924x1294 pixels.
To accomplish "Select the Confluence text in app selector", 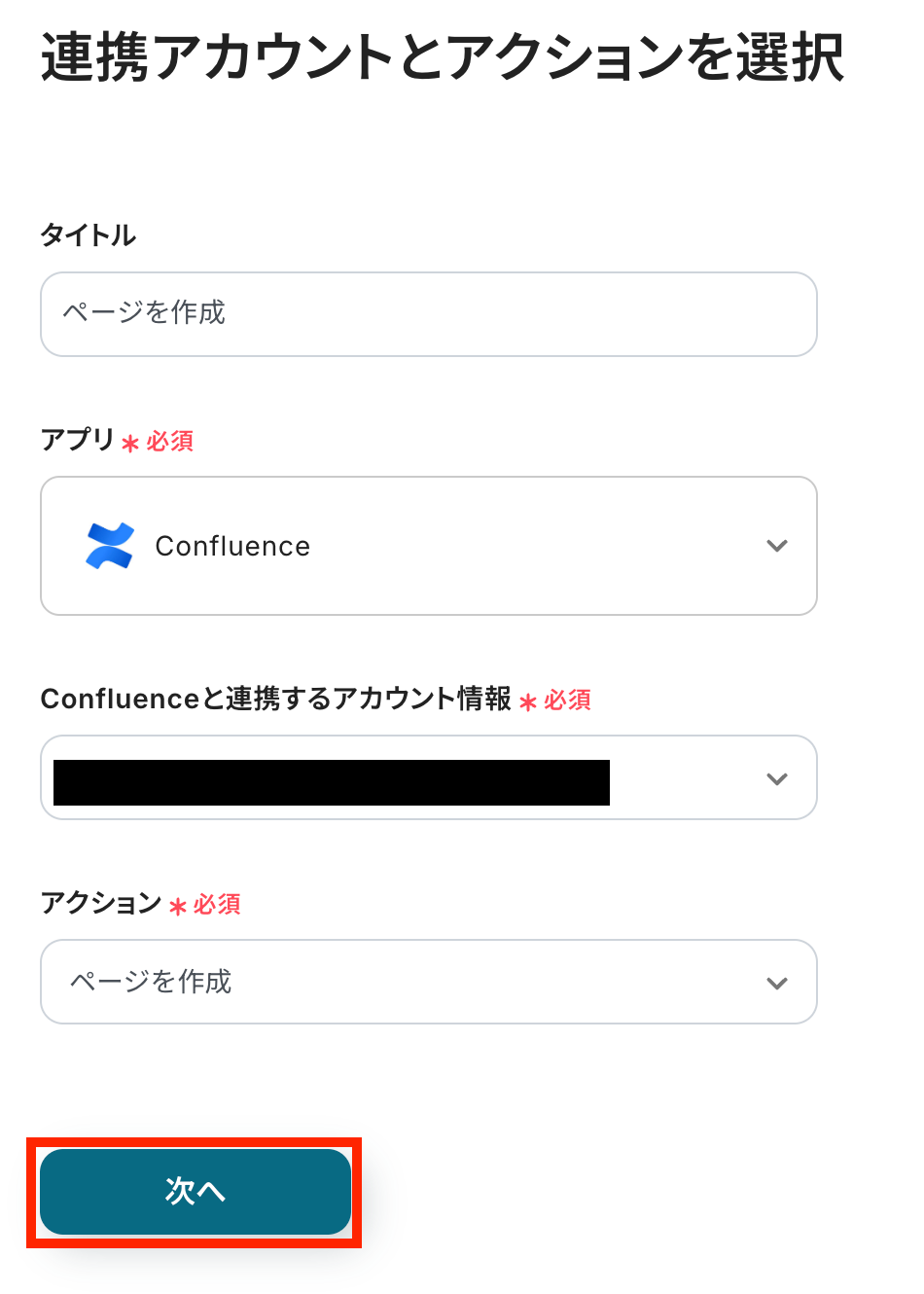I will pos(232,547).
